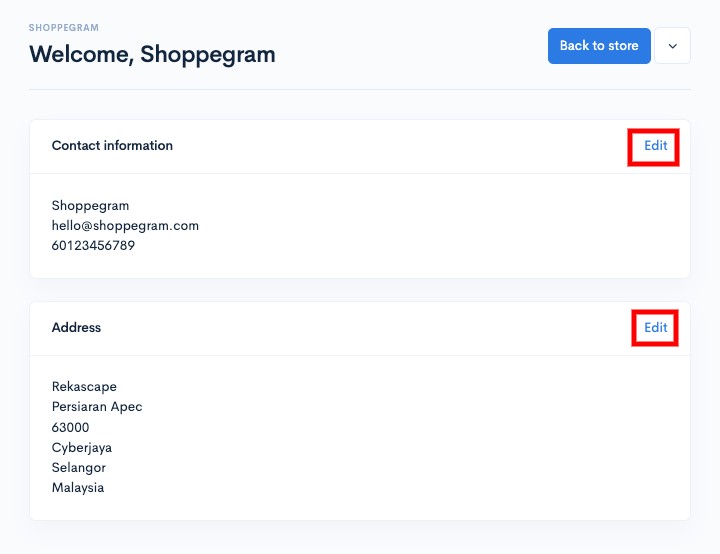Select the SHOPPEGRAM breadcrumb label
This screenshot has height=554, width=720.
point(64,28)
